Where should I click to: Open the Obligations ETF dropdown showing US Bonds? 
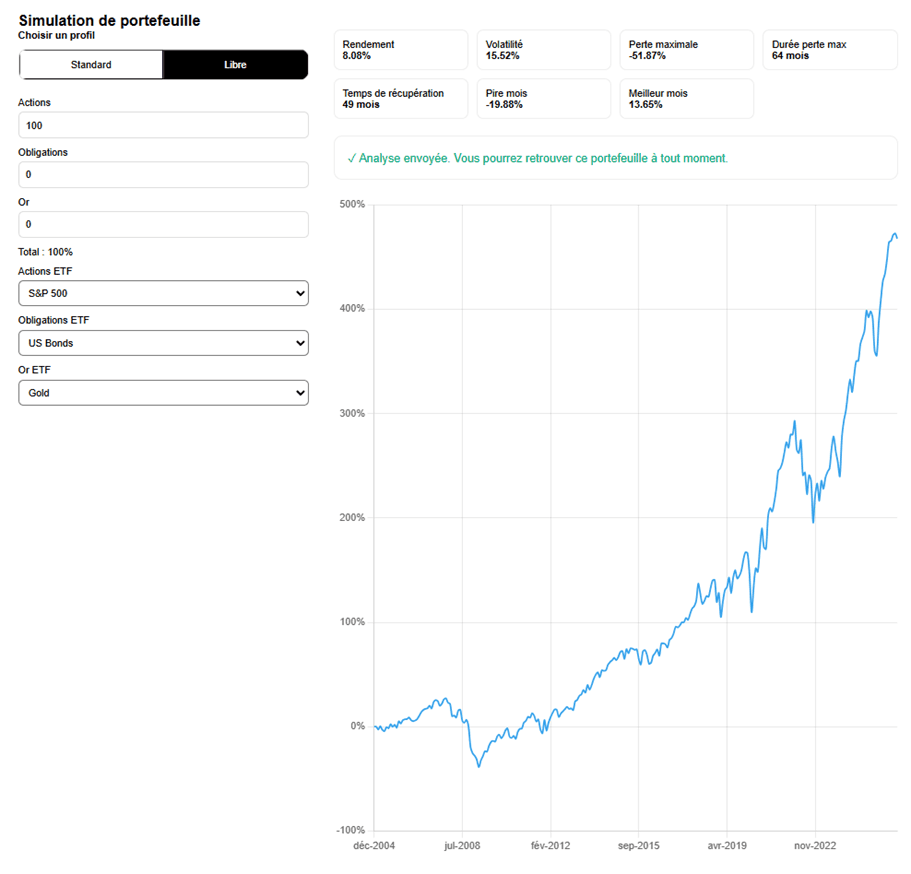pyautogui.click(x=163, y=342)
